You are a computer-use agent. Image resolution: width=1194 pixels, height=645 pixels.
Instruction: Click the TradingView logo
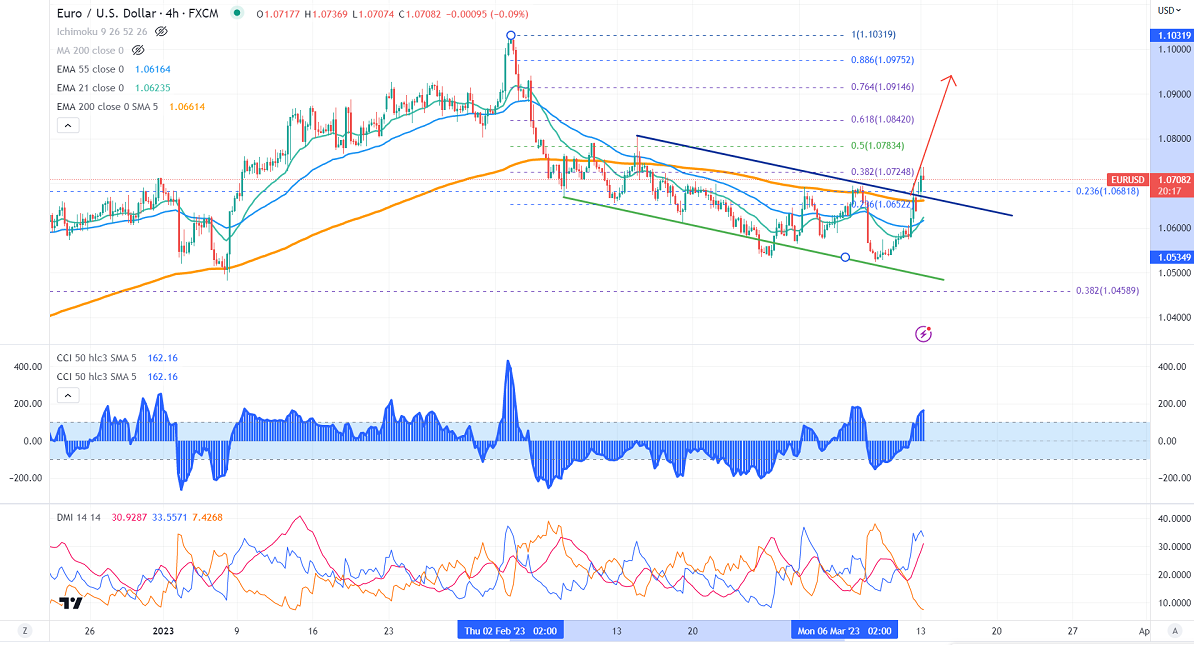pyautogui.click(x=70, y=603)
